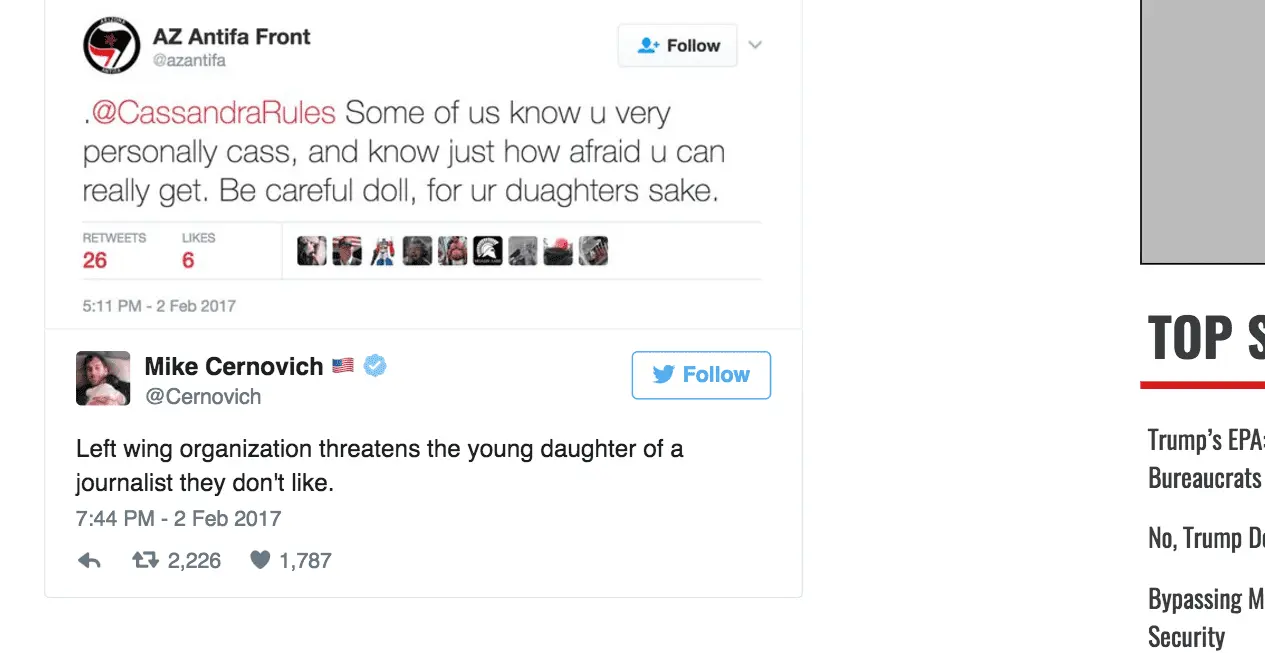Click Mike Cernovich's profile photo
The image size is (1265, 653).
tap(103, 378)
